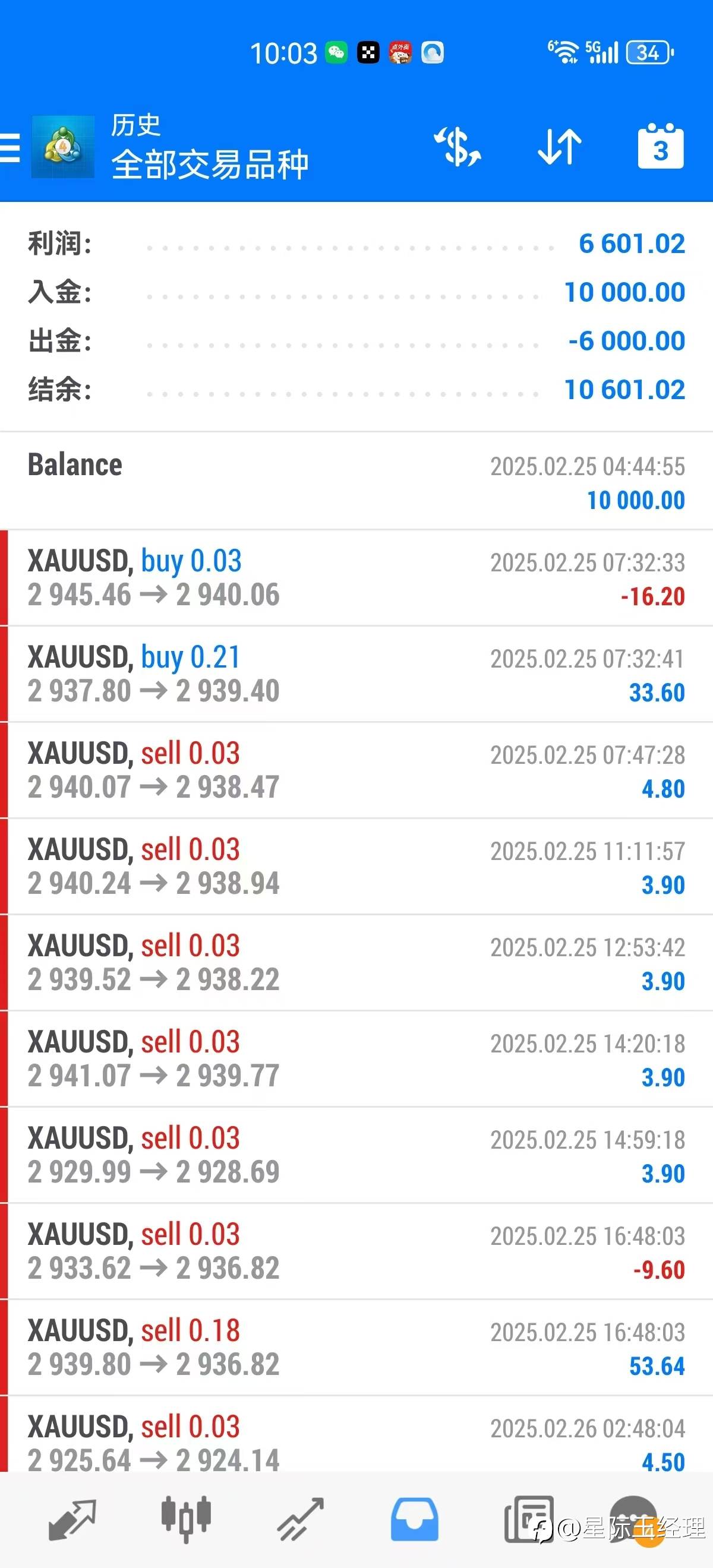Switch to the candlestick Chart tab
This screenshot has height=1568, width=713.
(187, 1520)
